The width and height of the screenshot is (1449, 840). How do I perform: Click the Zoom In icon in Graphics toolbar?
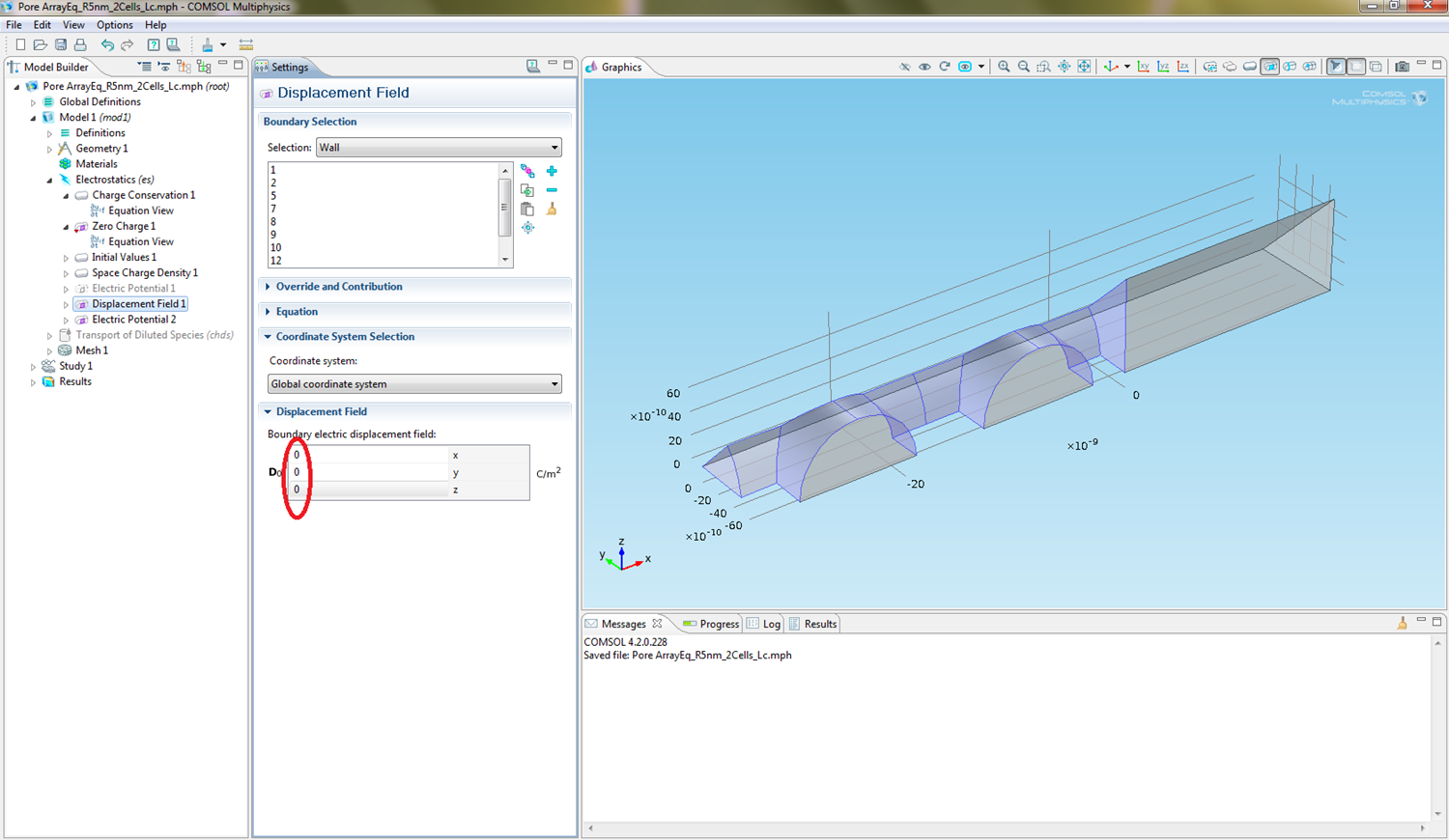pyautogui.click(x=1004, y=67)
